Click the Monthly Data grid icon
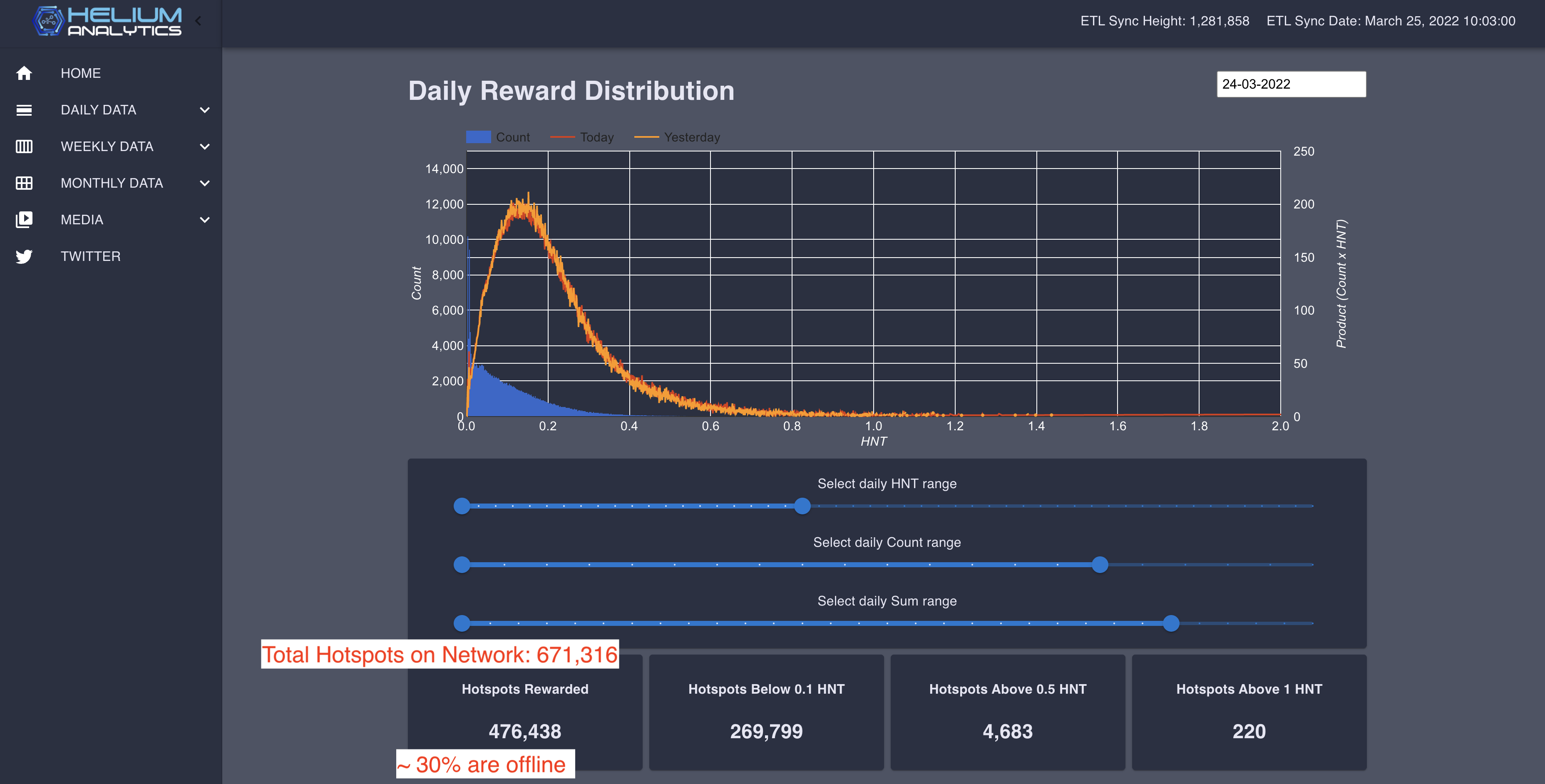The image size is (1545, 784). point(24,183)
